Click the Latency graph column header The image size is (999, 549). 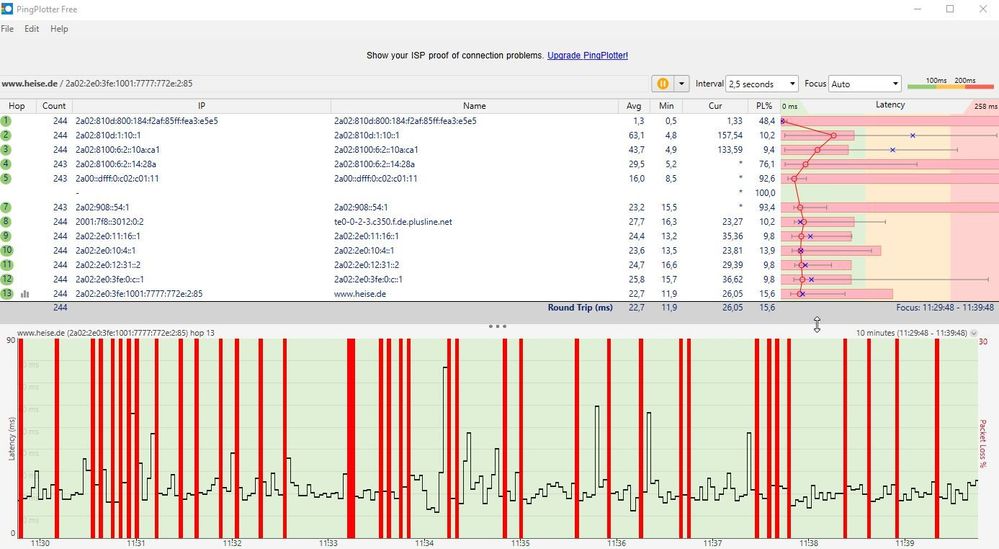pyautogui.click(x=890, y=105)
